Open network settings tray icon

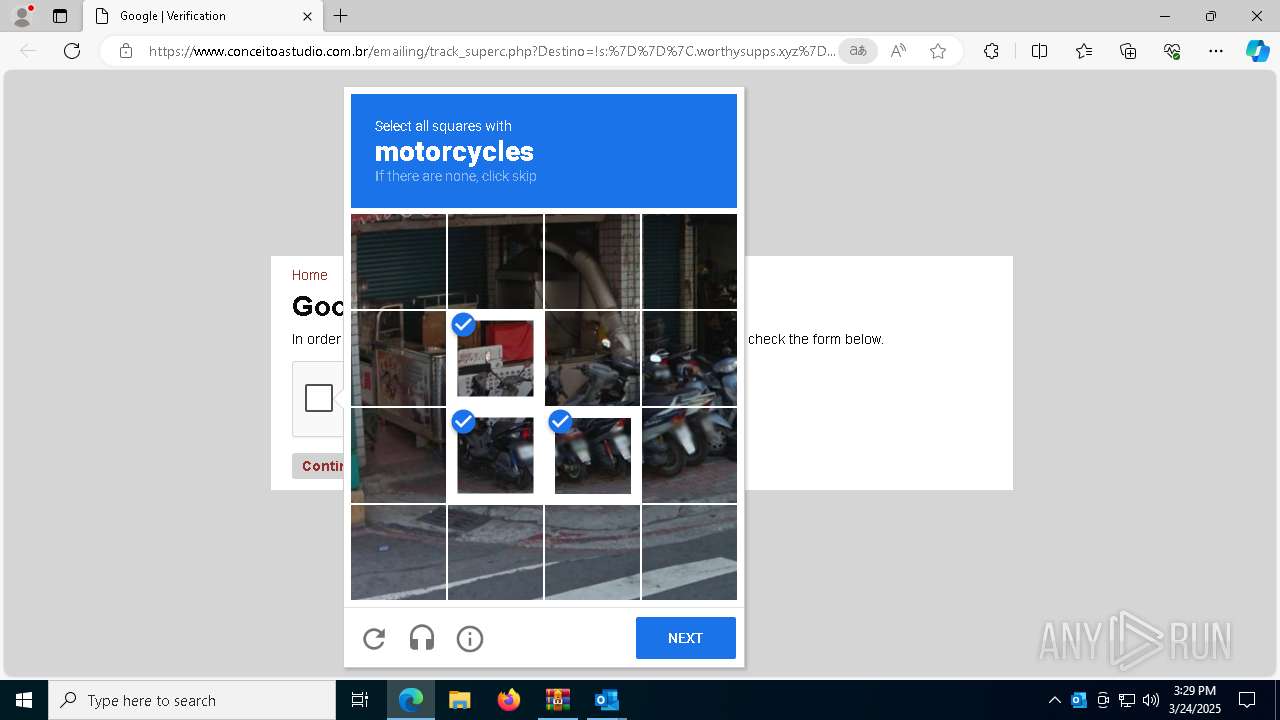1127,700
